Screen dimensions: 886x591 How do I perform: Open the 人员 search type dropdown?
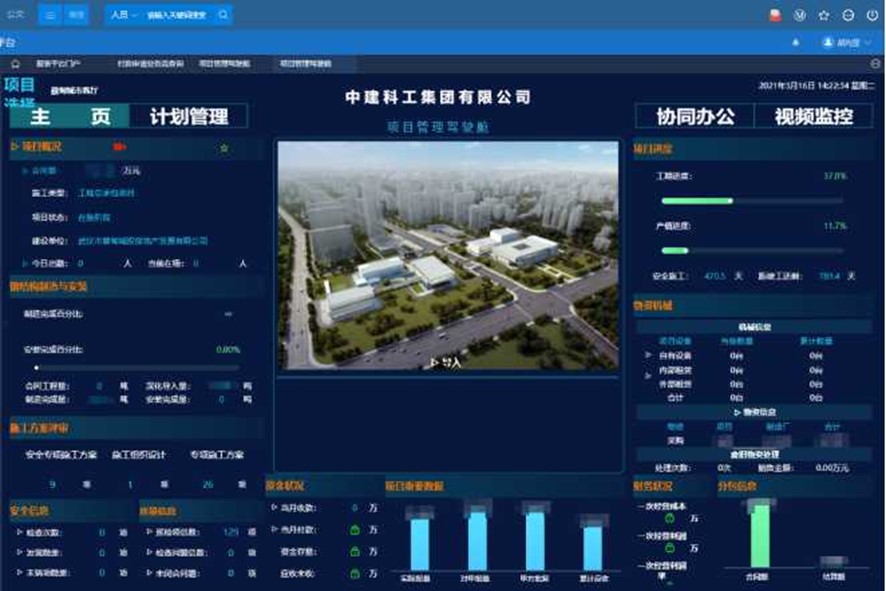124,15
